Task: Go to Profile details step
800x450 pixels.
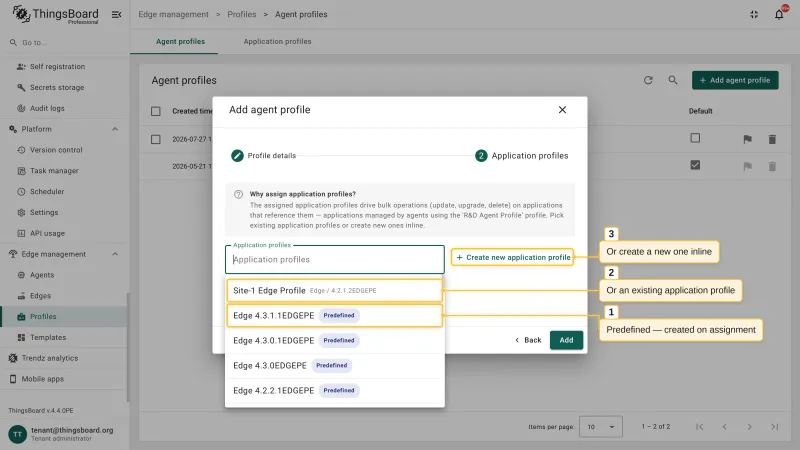Action: (263, 156)
